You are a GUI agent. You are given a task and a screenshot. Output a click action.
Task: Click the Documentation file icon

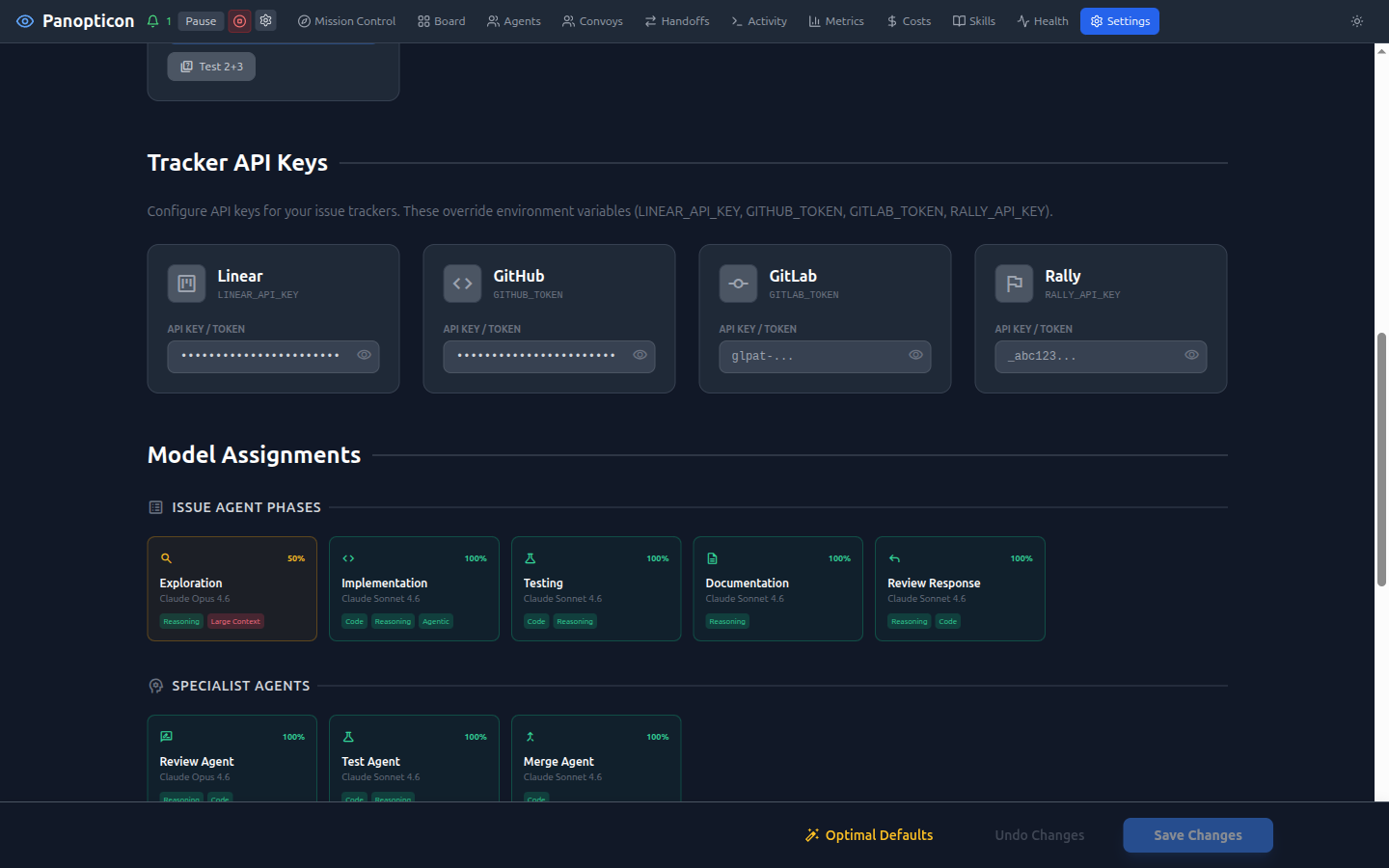pyautogui.click(x=712, y=558)
